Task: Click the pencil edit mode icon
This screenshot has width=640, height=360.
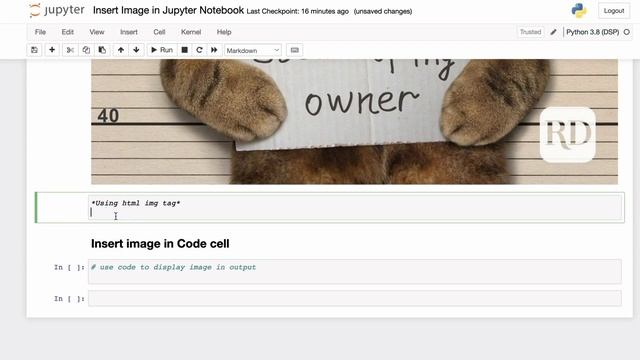Action: coord(553,32)
